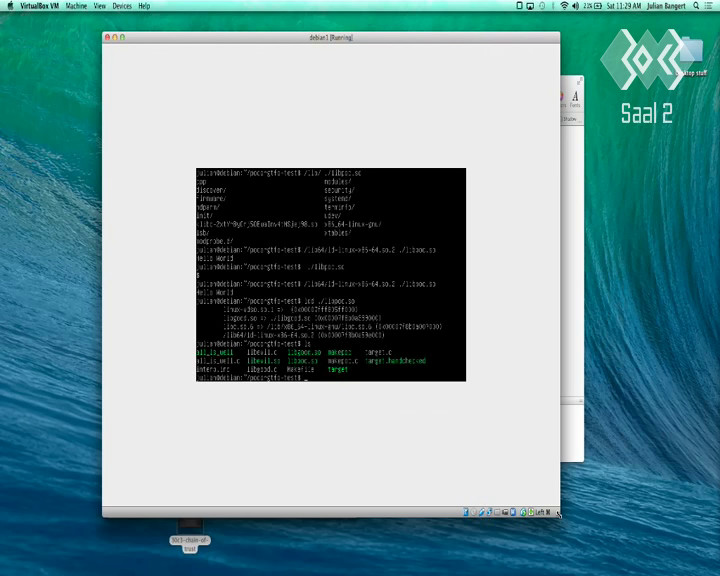Open the Devices menu

point(122,6)
